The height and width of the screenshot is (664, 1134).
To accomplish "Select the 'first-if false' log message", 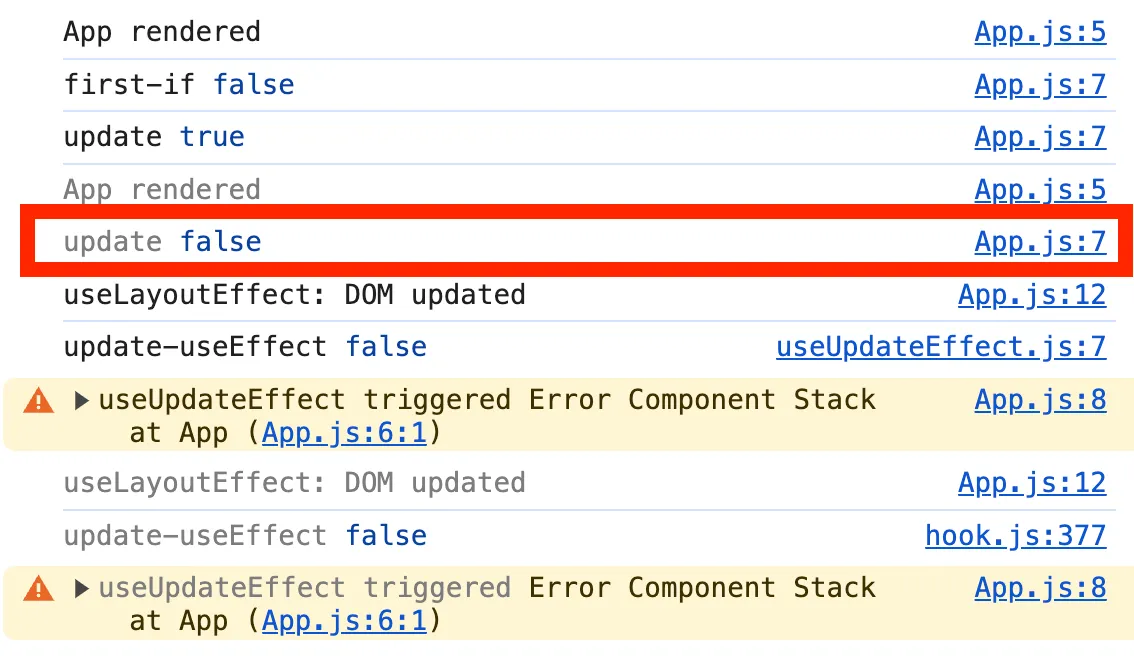I will coord(179,85).
